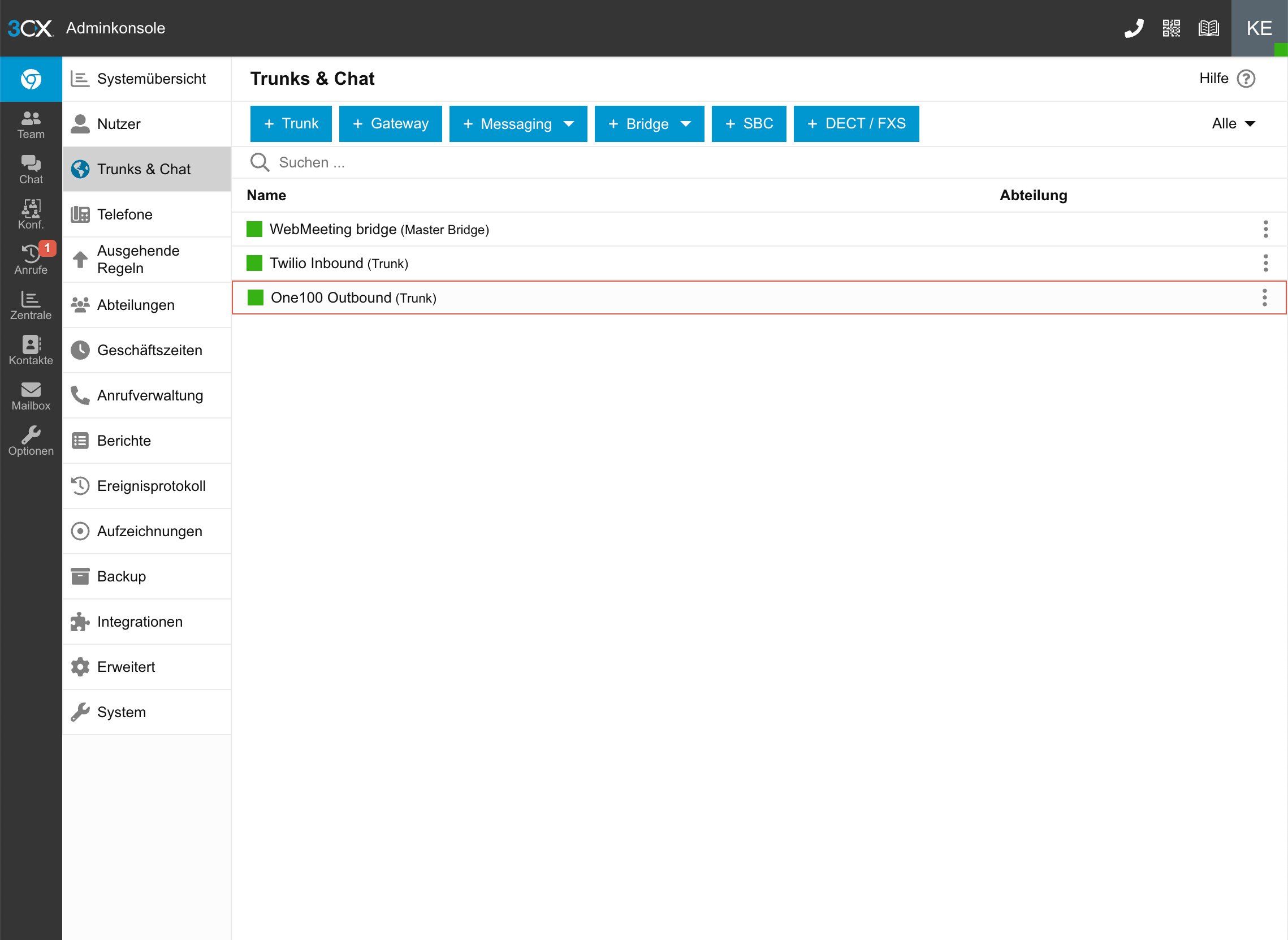
Task: Sort by the Name column header
Action: 266,195
